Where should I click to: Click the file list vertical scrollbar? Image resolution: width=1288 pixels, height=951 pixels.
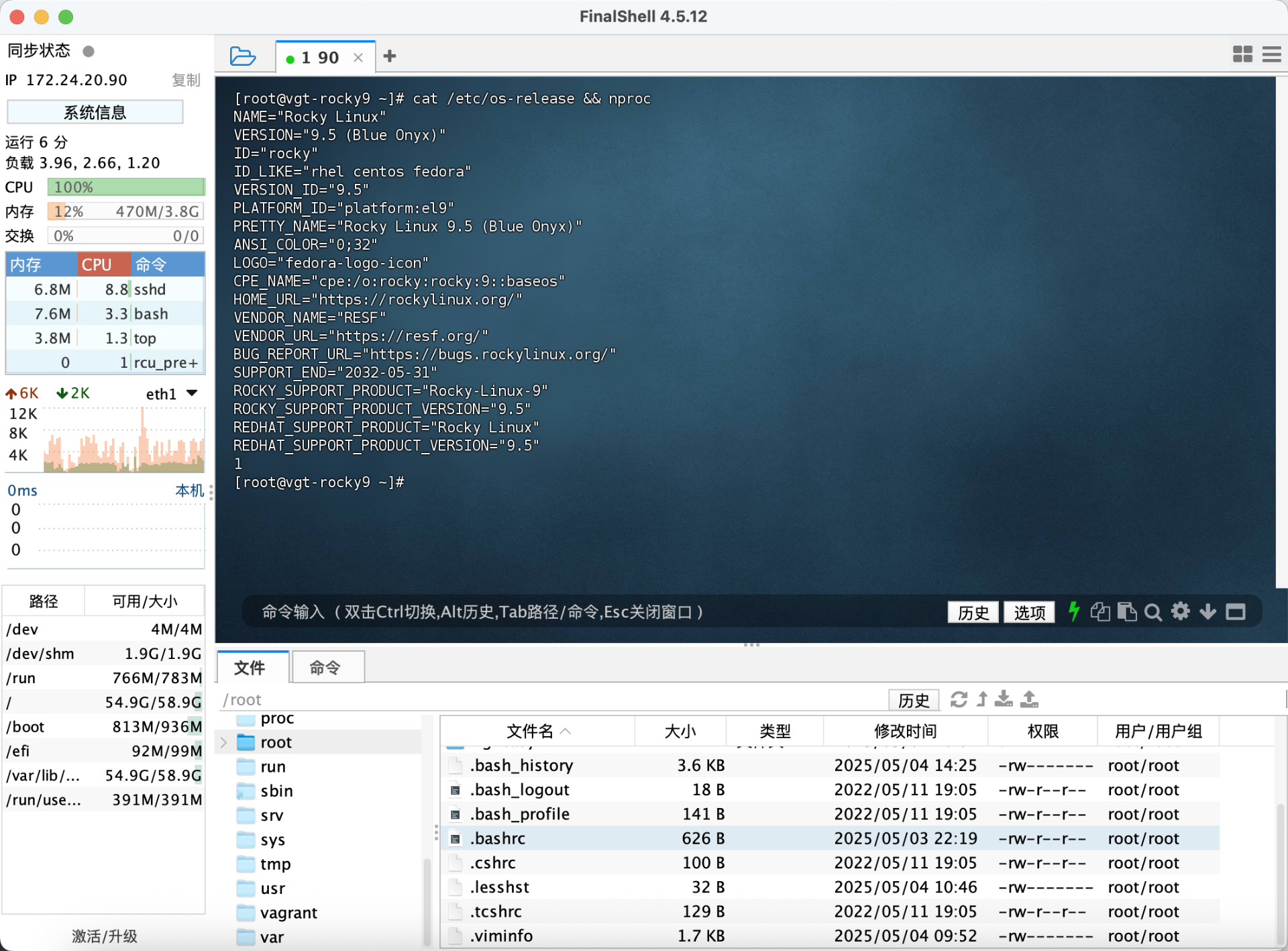click(1280, 872)
